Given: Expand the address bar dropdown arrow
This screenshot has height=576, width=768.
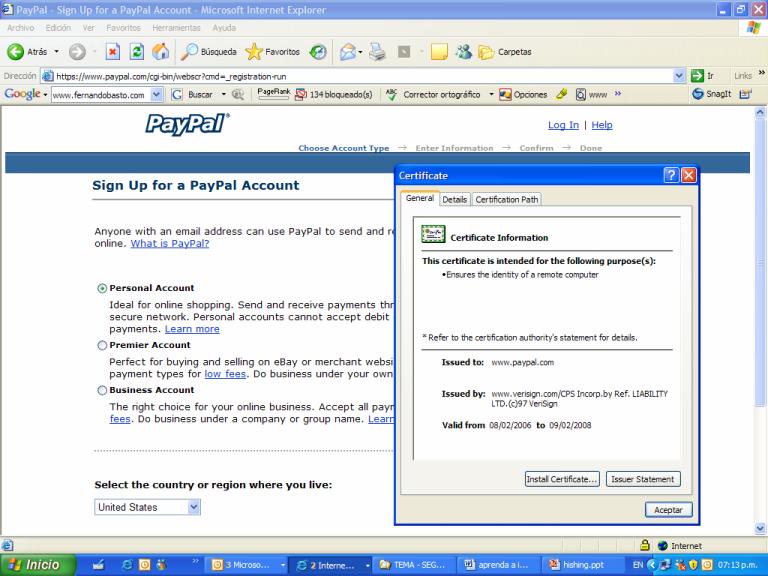Looking at the screenshot, I should pyautogui.click(x=679, y=76).
